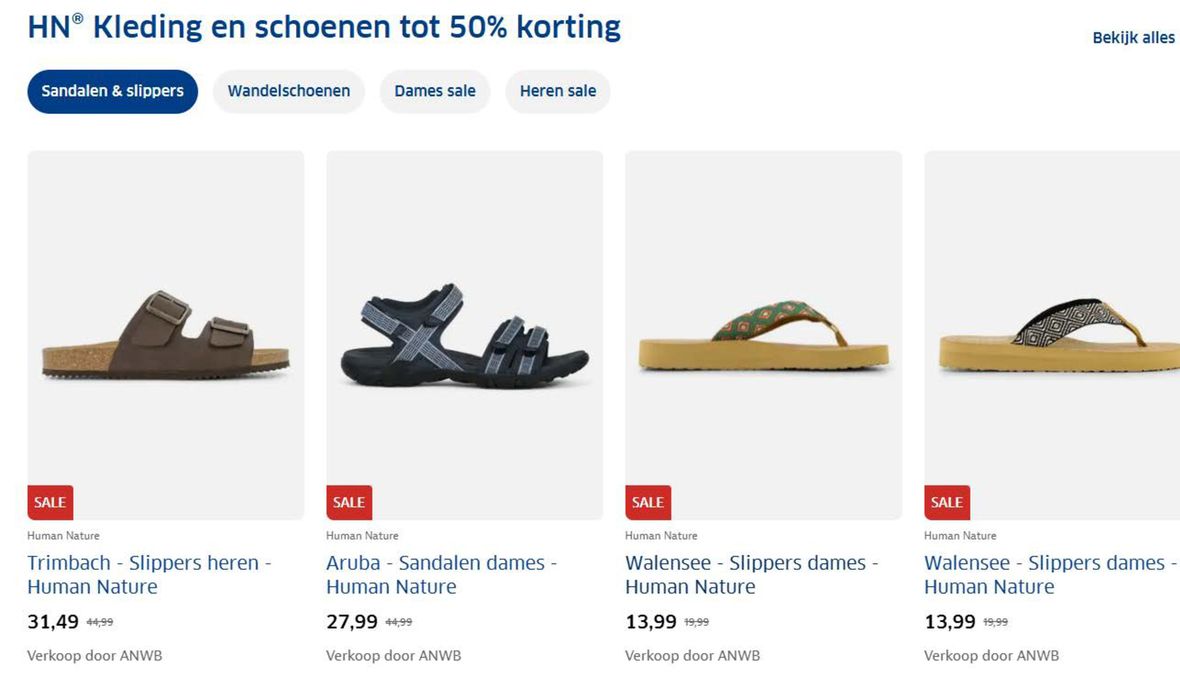Viewport: 1180px width, 700px height.
Task: Select the Sandalen & slippers filter tab
Action: click(112, 91)
